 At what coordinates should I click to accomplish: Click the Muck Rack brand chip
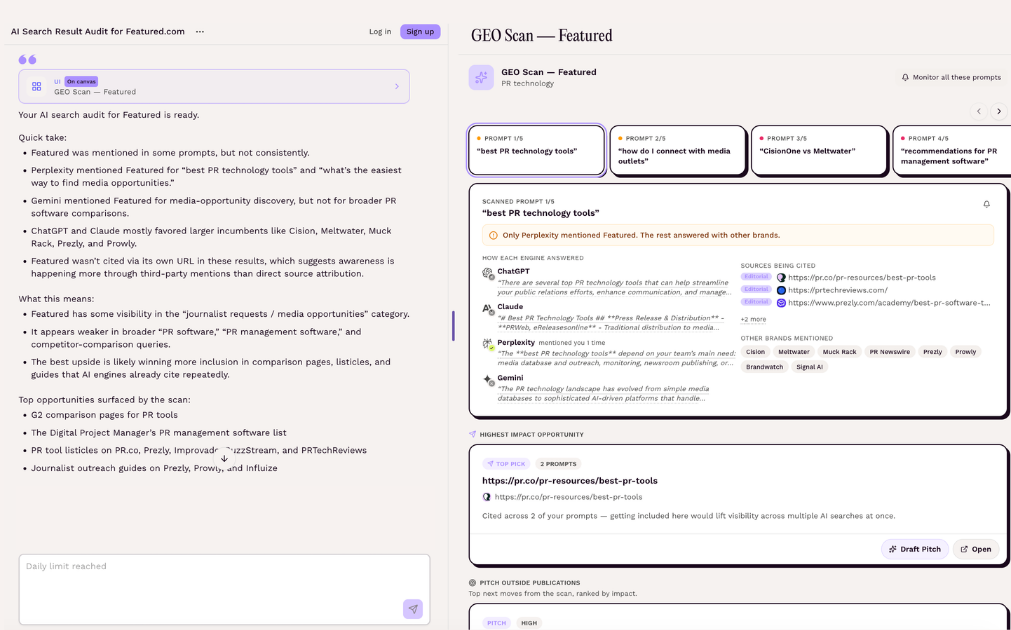pos(839,352)
